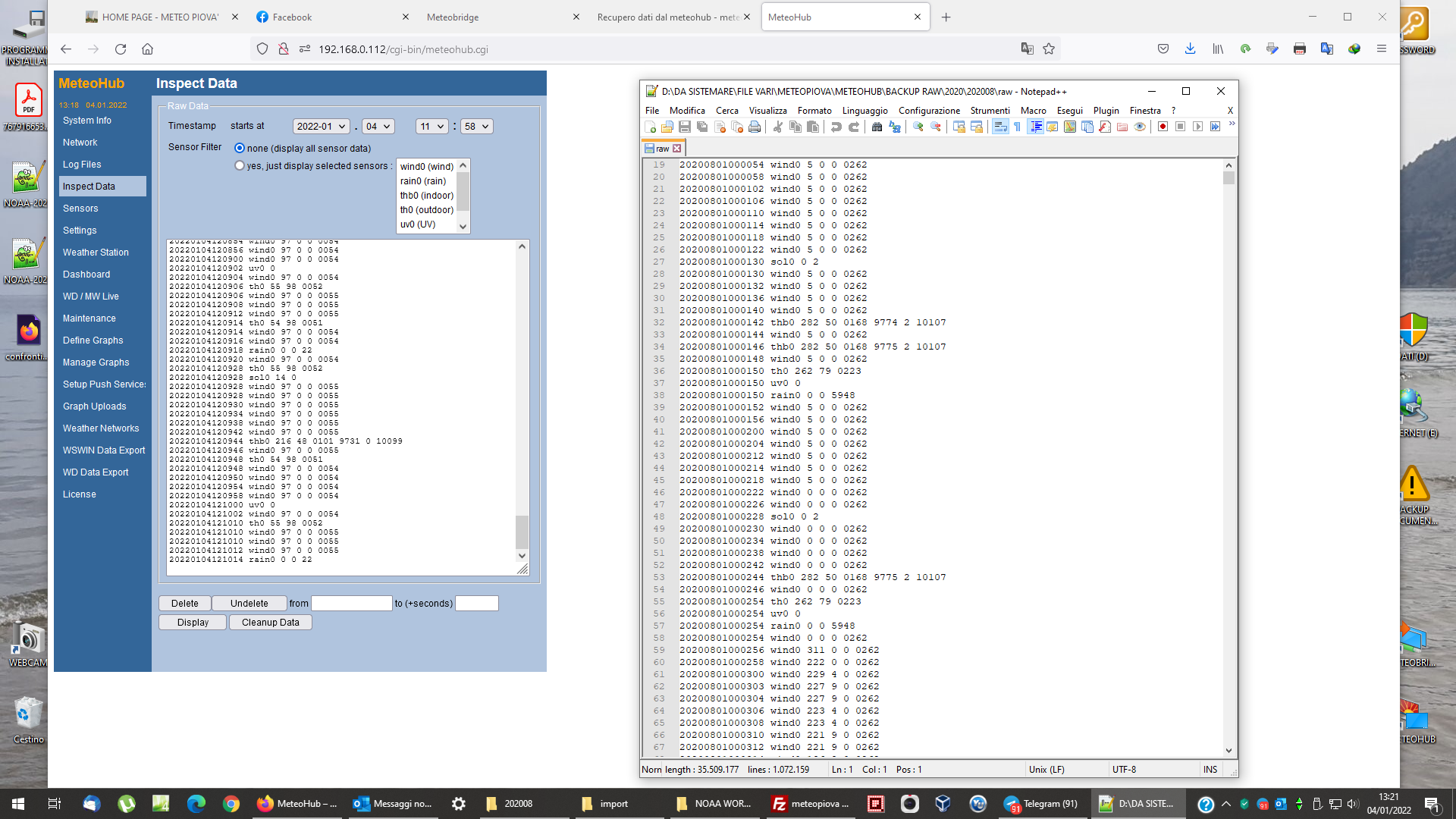Click the Start recording macro red dot

click(1163, 127)
